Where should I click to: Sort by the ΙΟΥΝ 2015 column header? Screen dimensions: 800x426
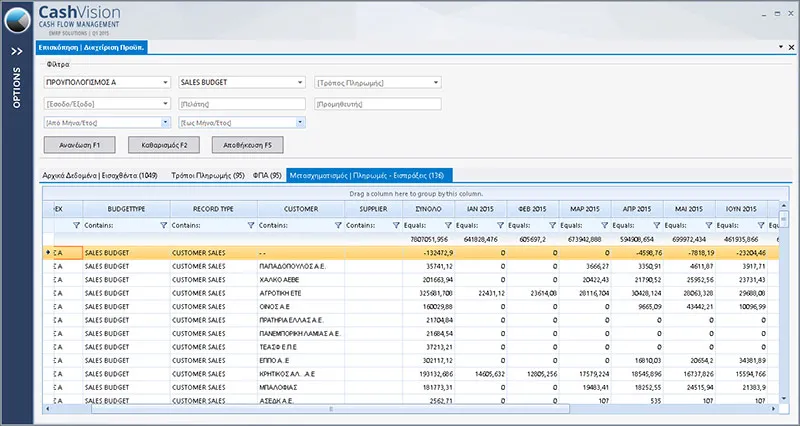pyautogui.click(x=741, y=209)
